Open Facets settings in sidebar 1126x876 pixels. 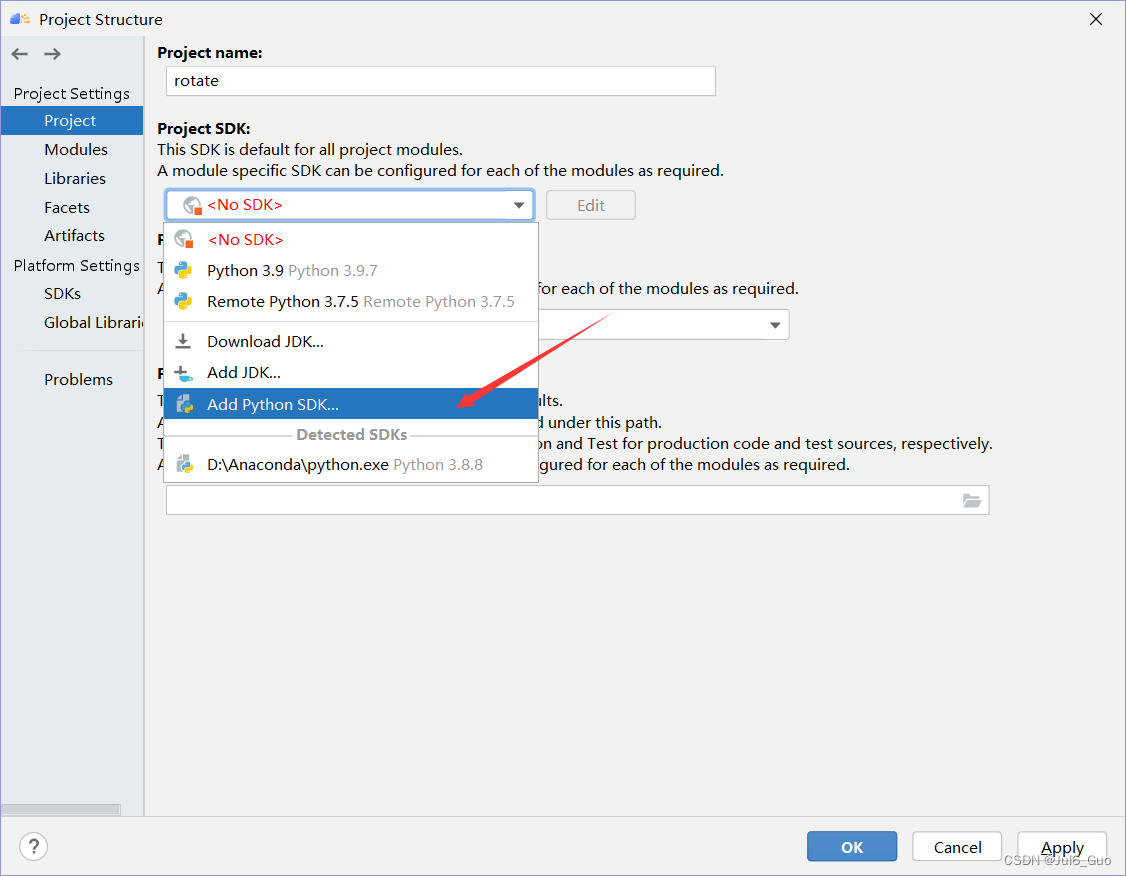point(72,208)
